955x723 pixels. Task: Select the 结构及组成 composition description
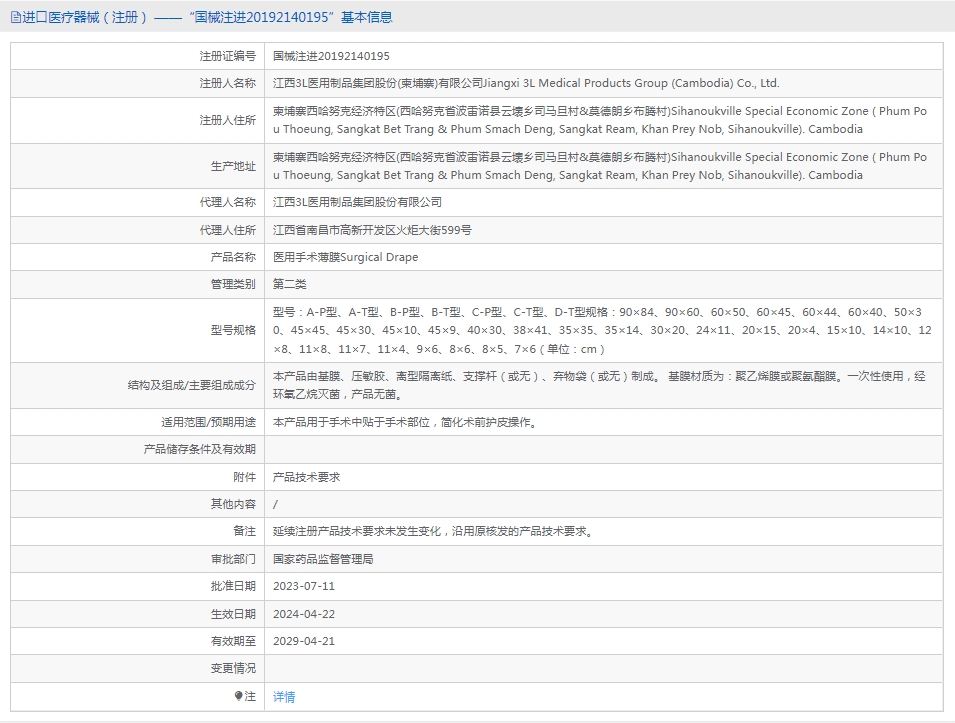point(599,386)
